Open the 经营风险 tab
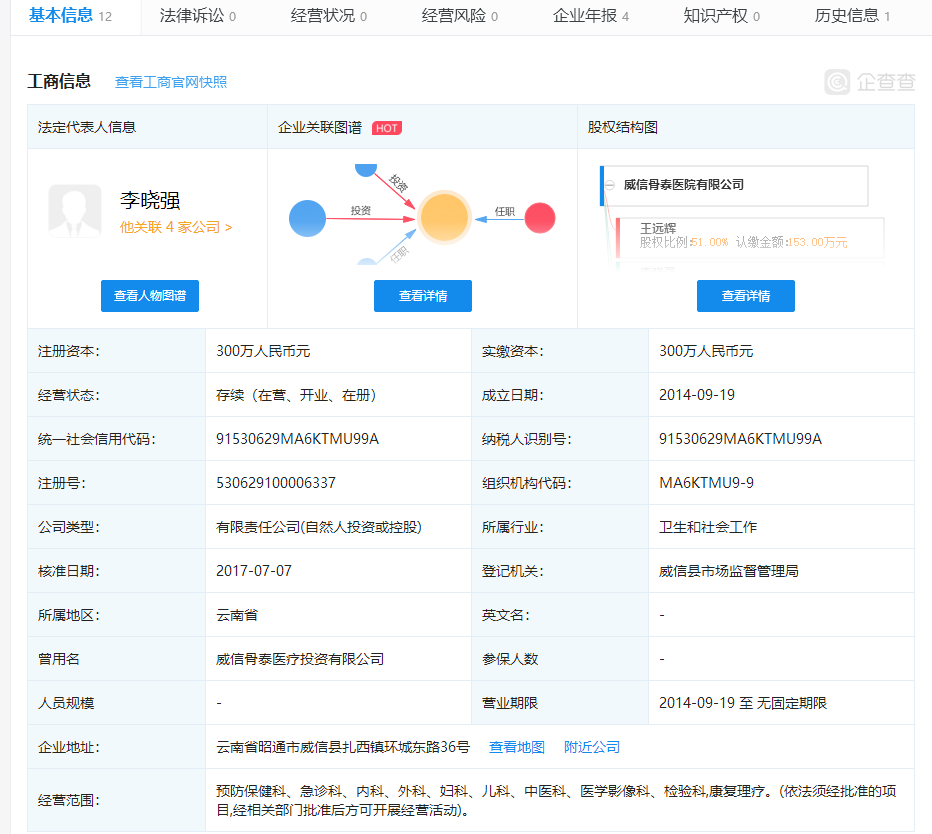 (459, 16)
